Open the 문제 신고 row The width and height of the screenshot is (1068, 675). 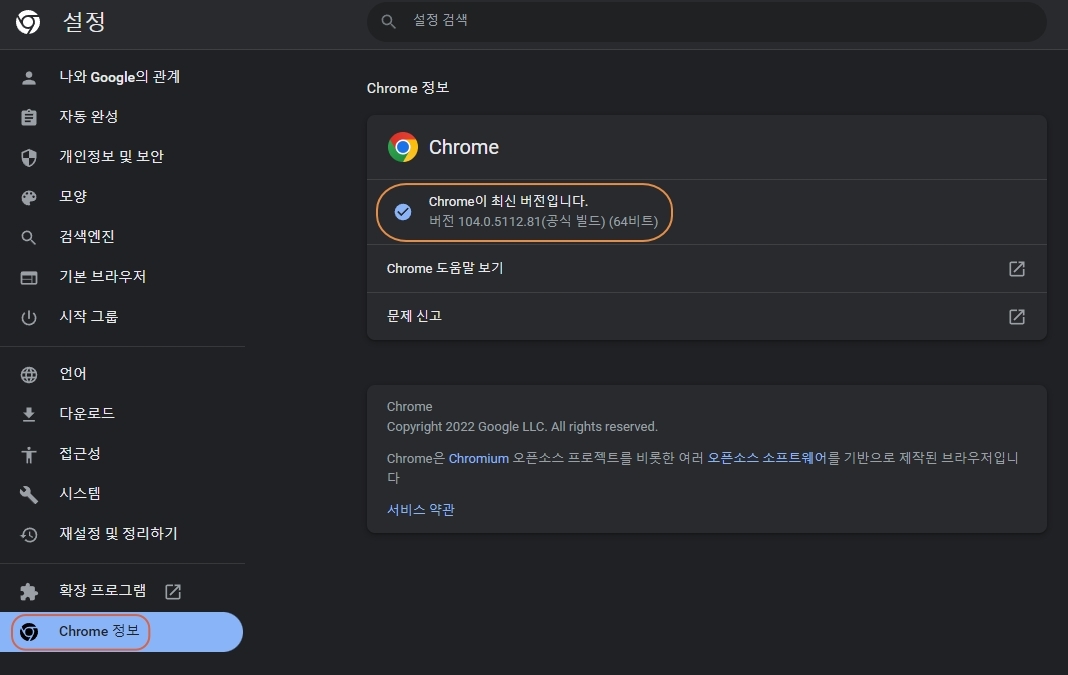706,317
